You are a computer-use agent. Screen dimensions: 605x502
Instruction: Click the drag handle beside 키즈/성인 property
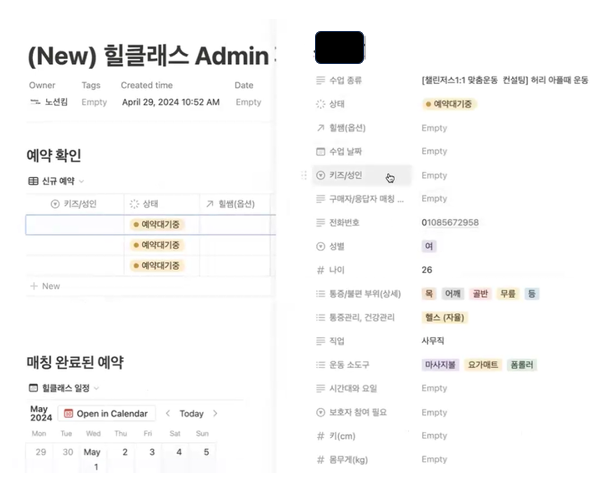pos(304,175)
